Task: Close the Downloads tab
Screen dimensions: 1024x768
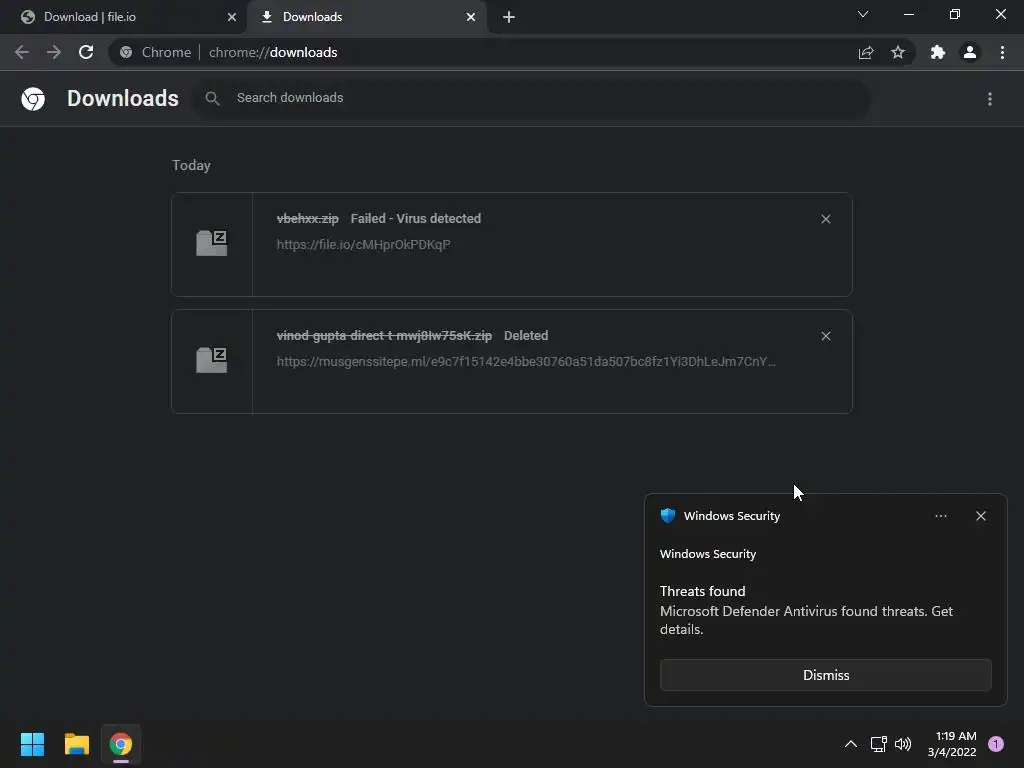Action: [x=471, y=17]
